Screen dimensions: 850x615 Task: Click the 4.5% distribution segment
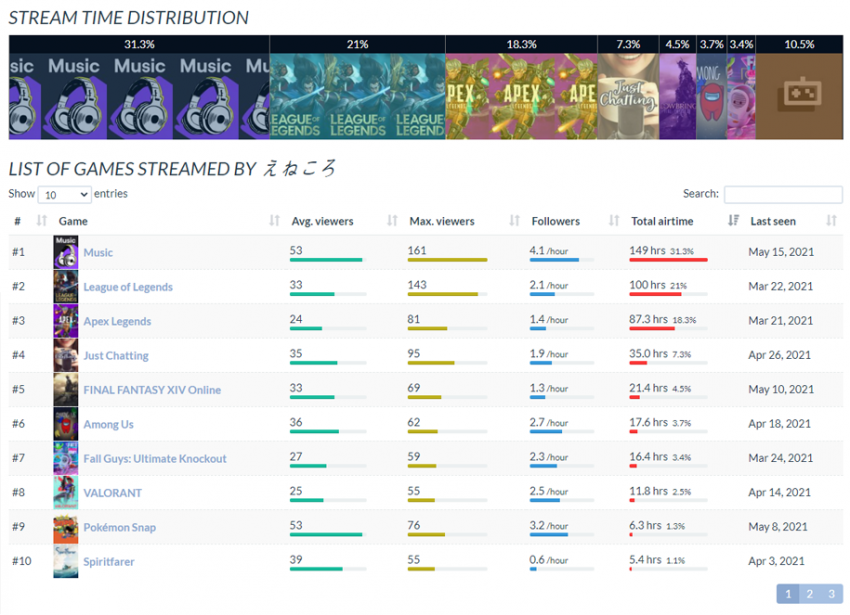(678, 87)
